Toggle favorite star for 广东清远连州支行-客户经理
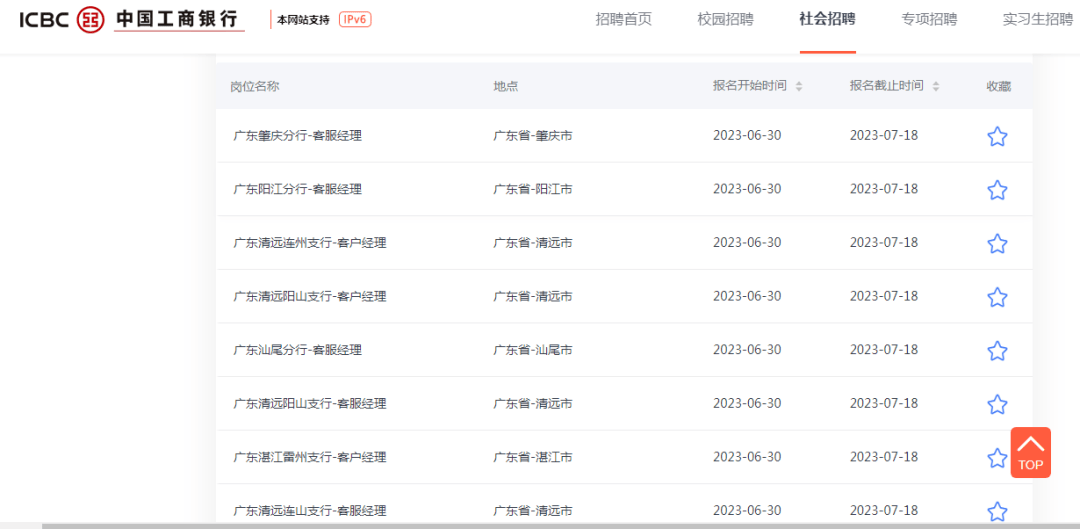The width and height of the screenshot is (1080, 529). tap(997, 244)
